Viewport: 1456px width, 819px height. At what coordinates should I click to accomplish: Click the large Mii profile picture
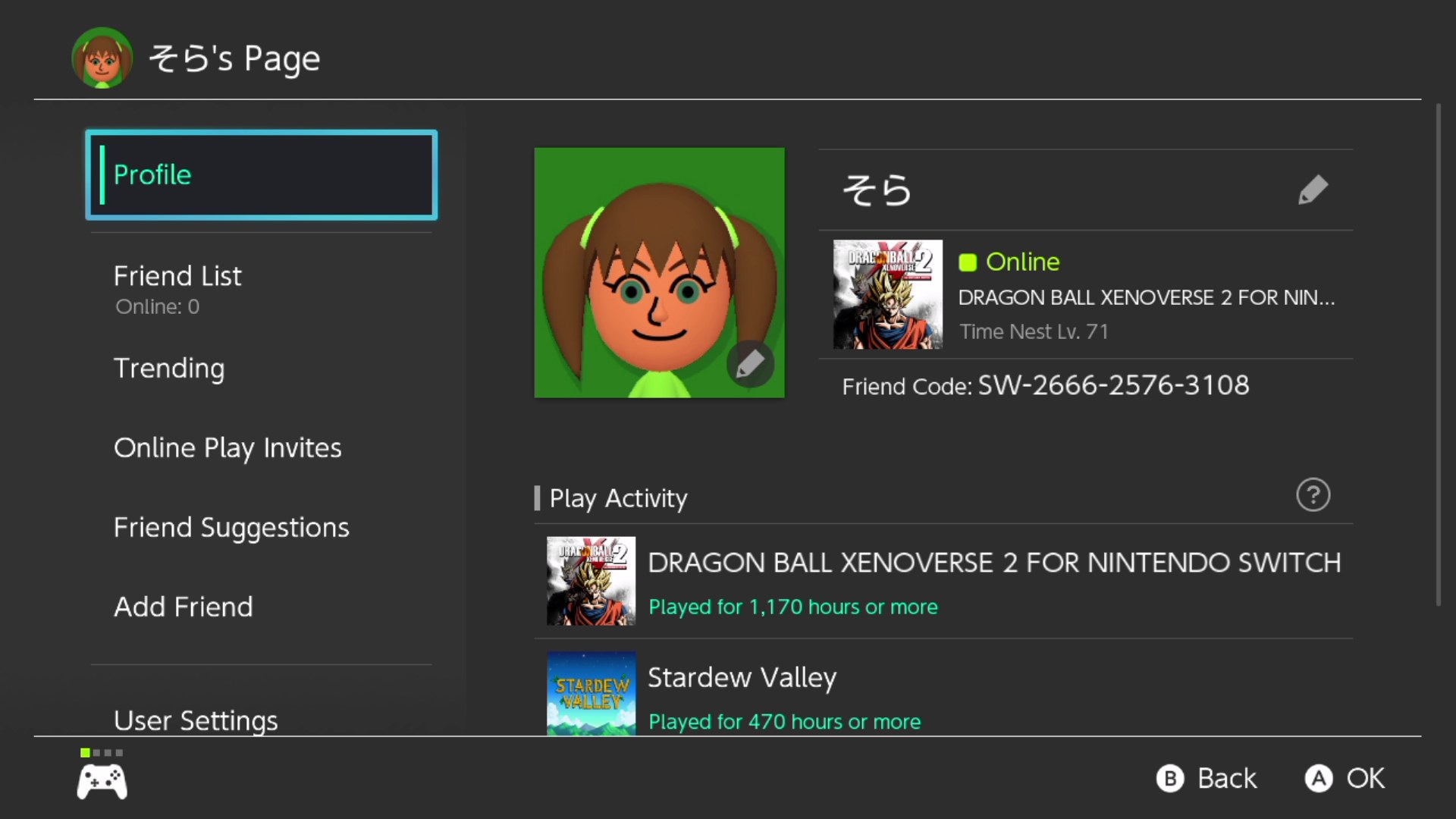pos(659,273)
